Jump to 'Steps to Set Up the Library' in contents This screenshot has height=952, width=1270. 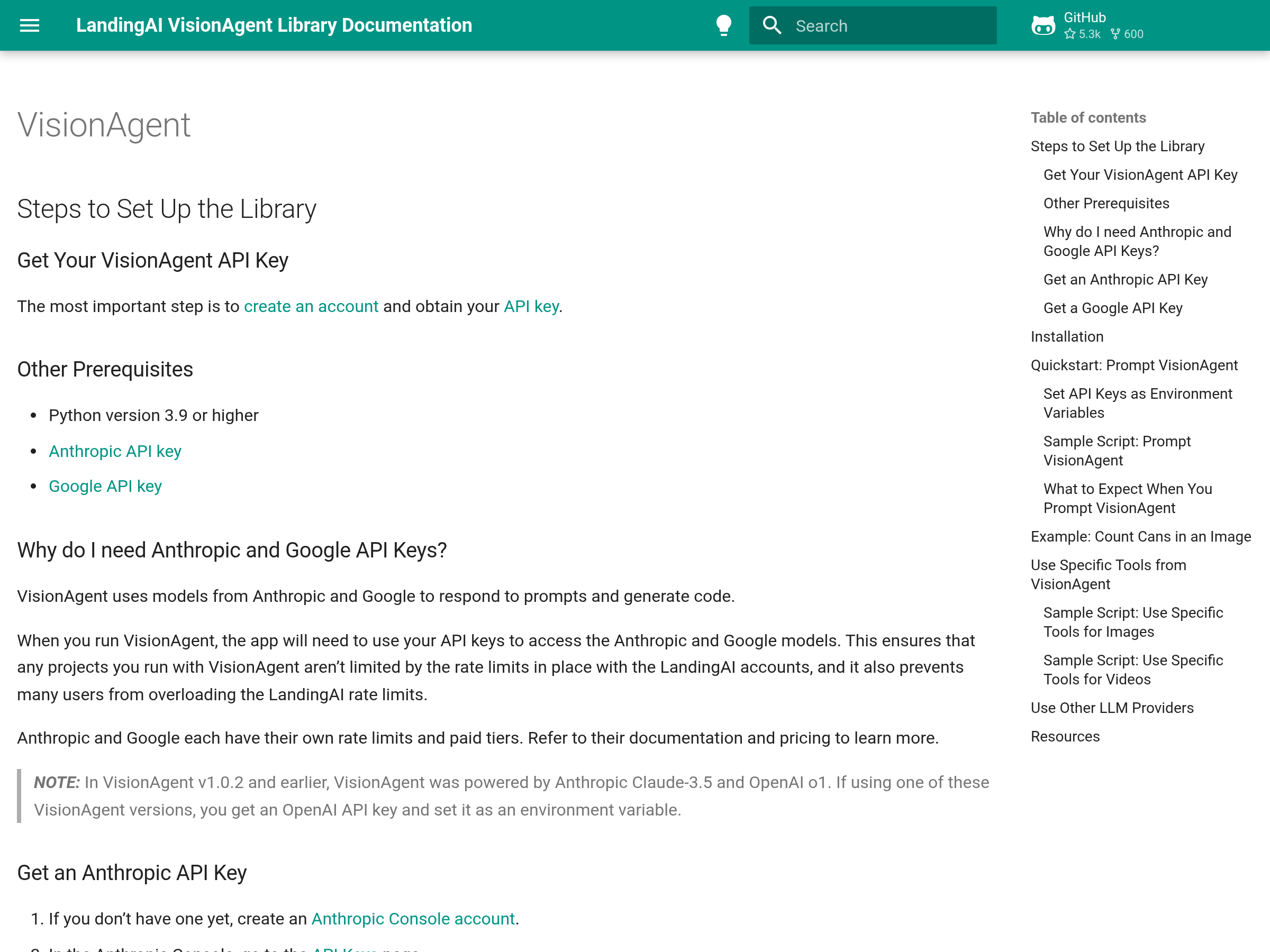(1117, 147)
